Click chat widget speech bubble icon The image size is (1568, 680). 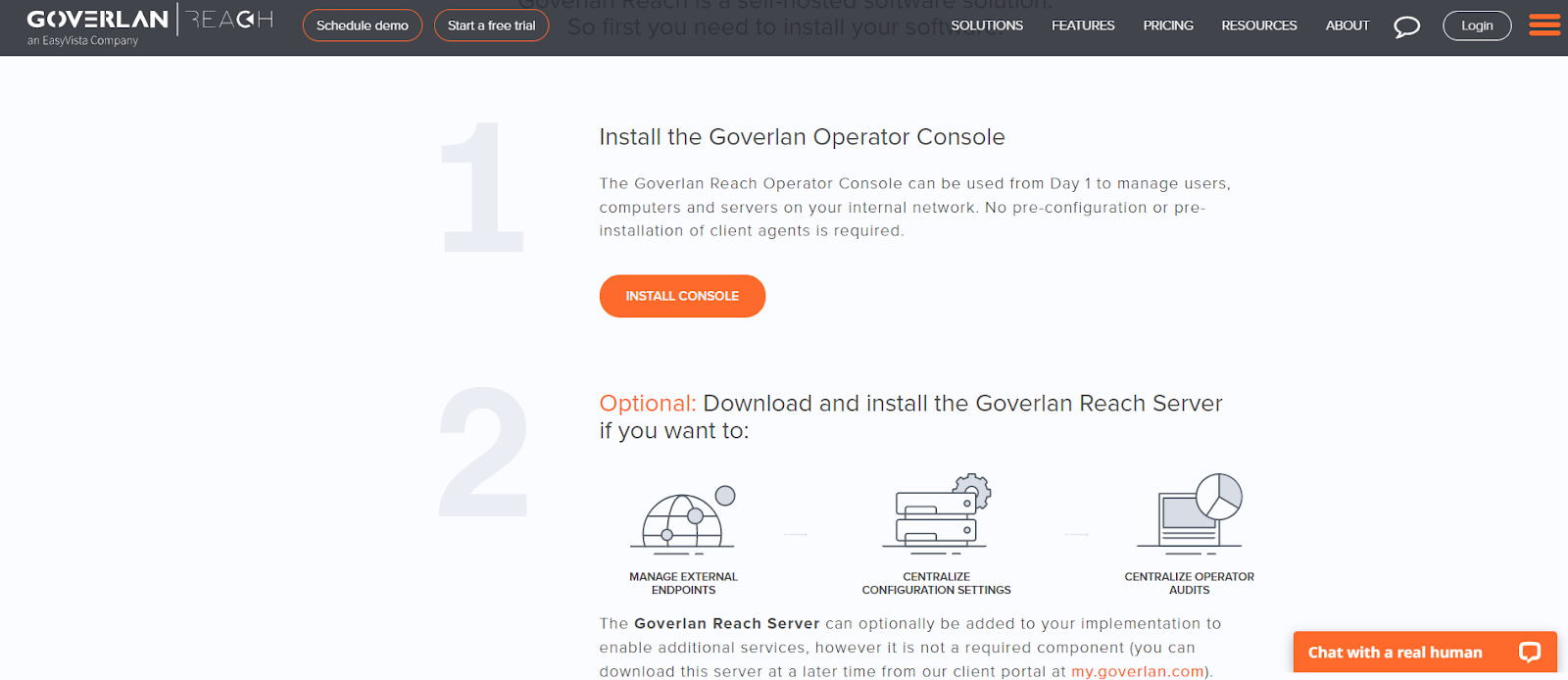pyautogui.click(x=1530, y=653)
